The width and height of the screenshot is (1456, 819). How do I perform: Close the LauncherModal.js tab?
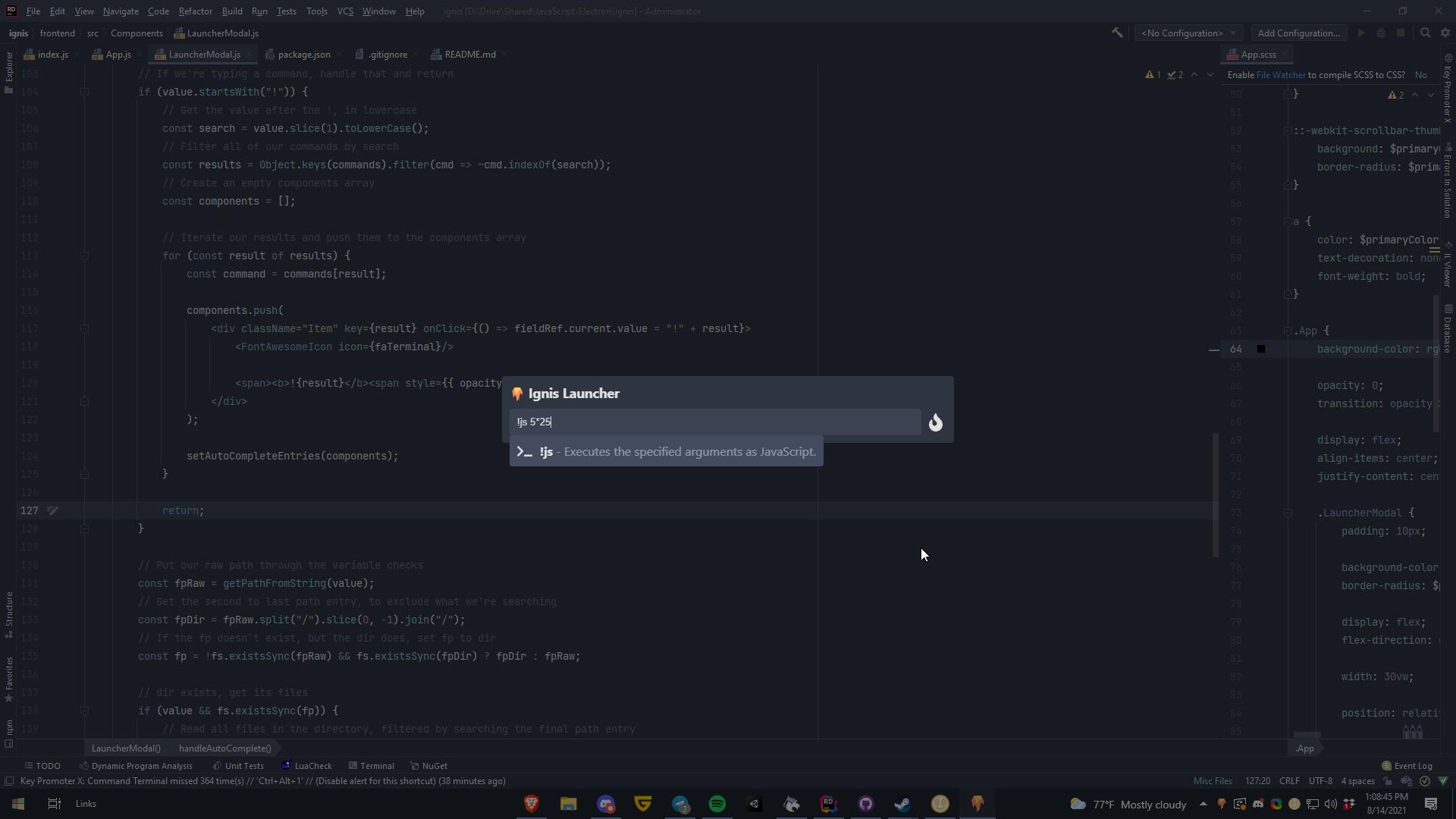[x=247, y=55]
